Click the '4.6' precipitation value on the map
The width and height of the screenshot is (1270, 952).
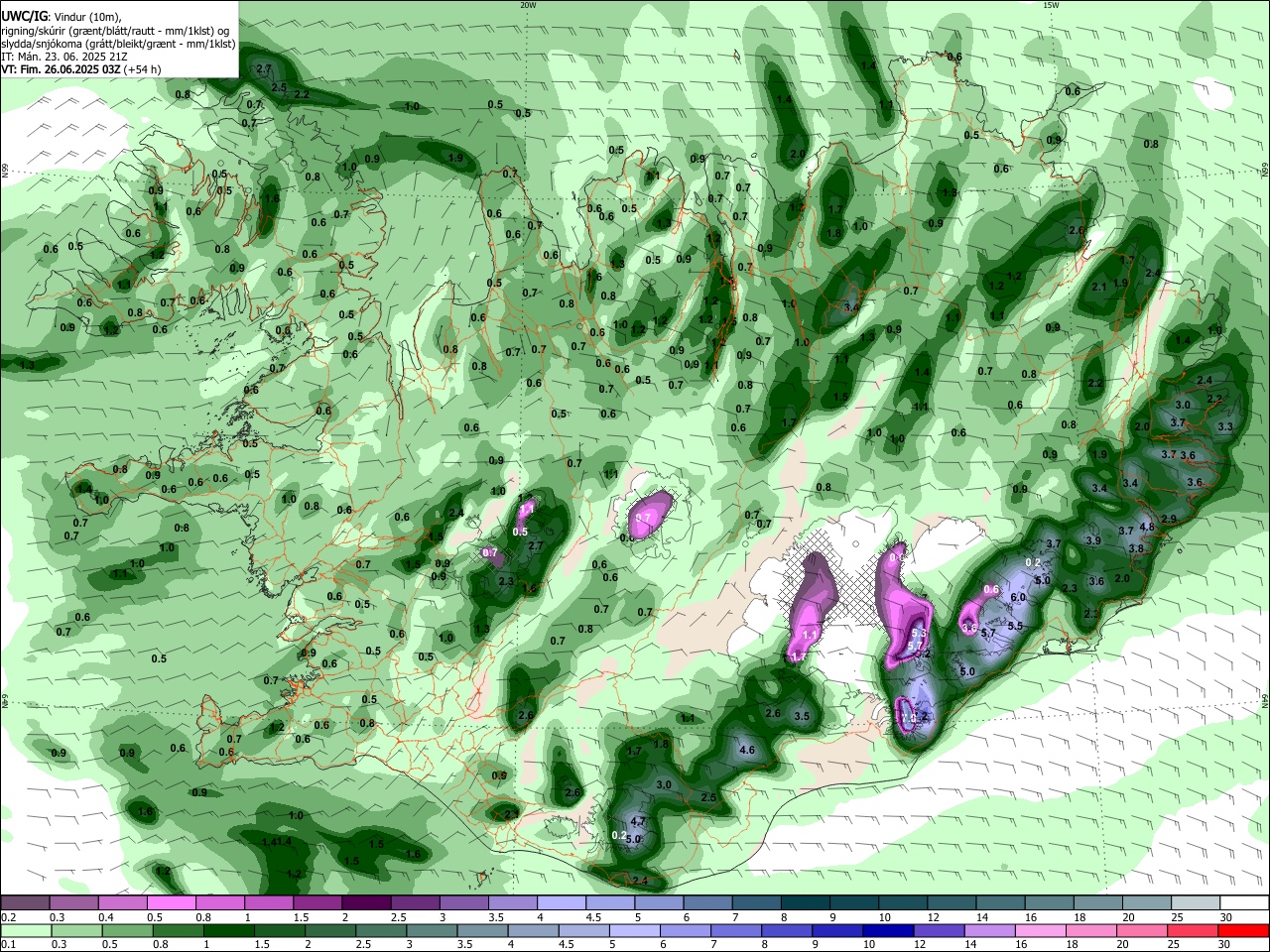click(748, 751)
